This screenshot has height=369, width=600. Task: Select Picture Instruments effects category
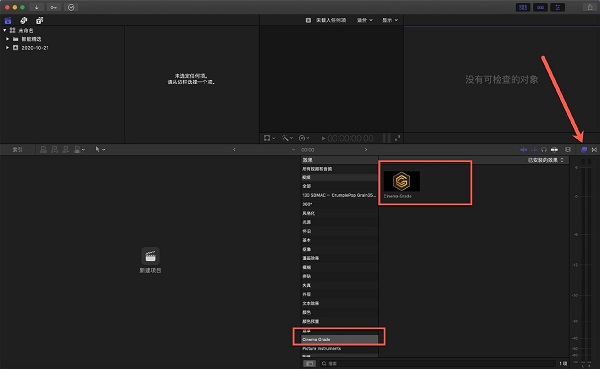(x=339, y=349)
